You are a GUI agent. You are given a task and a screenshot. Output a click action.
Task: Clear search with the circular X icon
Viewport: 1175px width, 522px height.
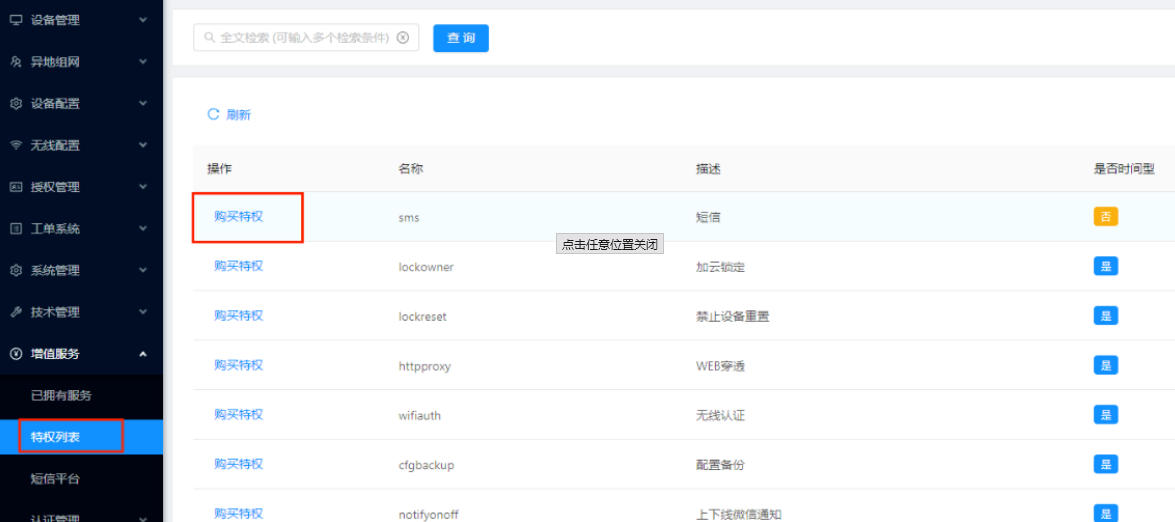tap(403, 38)
